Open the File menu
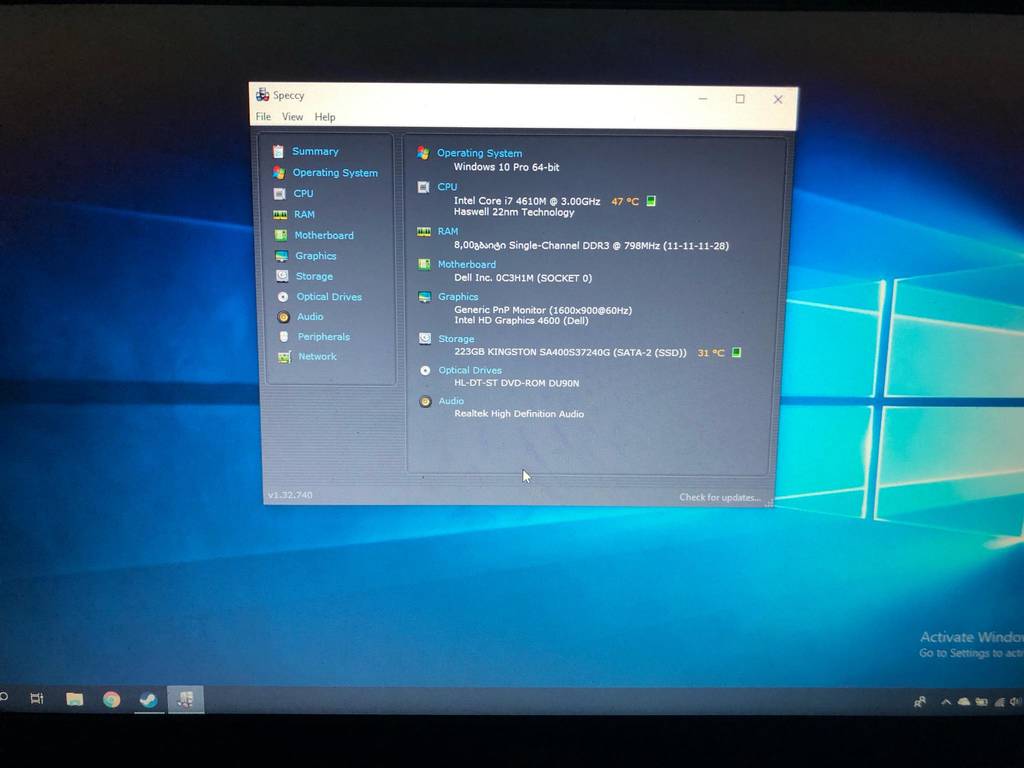 pyautogui.click(x=263, y=117)
